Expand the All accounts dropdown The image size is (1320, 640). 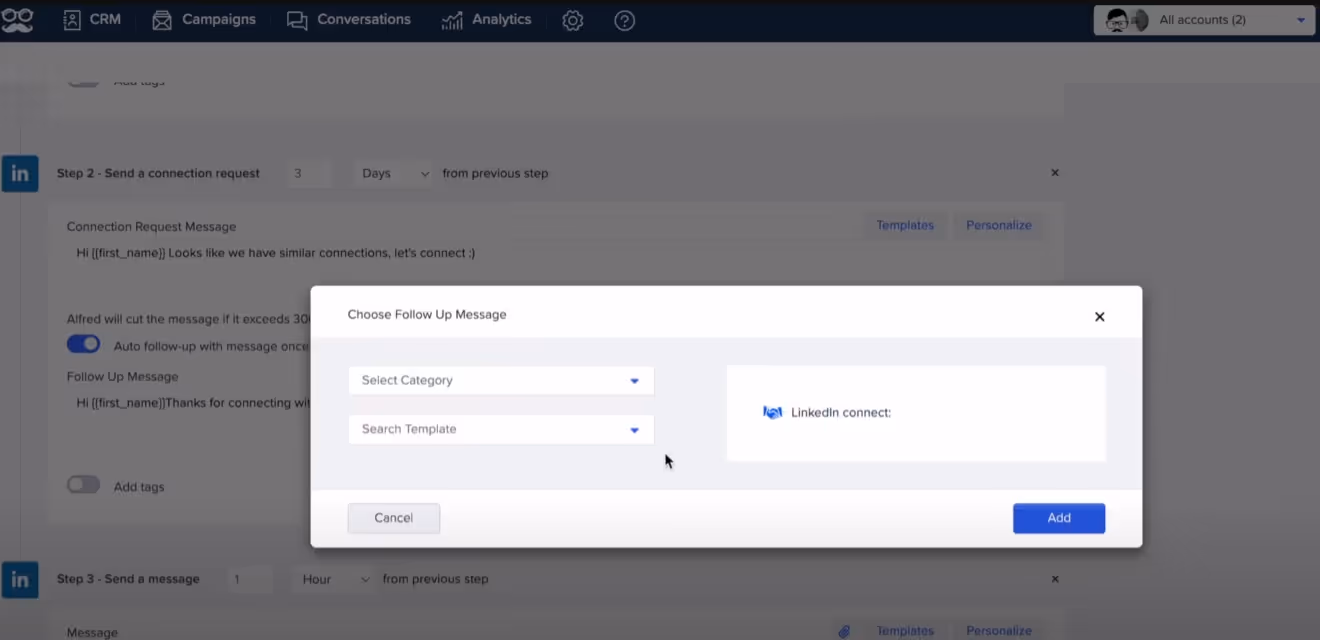pos(1300,18)
